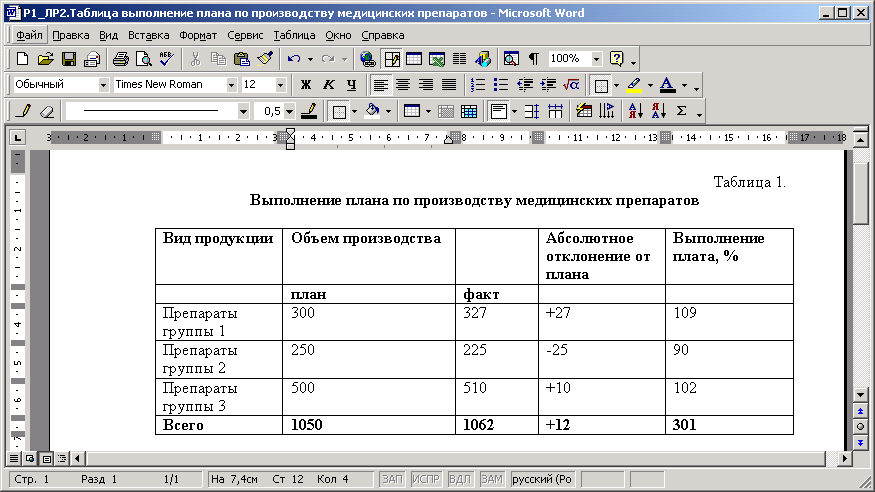
Task: Open a file with the folder icon
Action: tap(46, 59)
